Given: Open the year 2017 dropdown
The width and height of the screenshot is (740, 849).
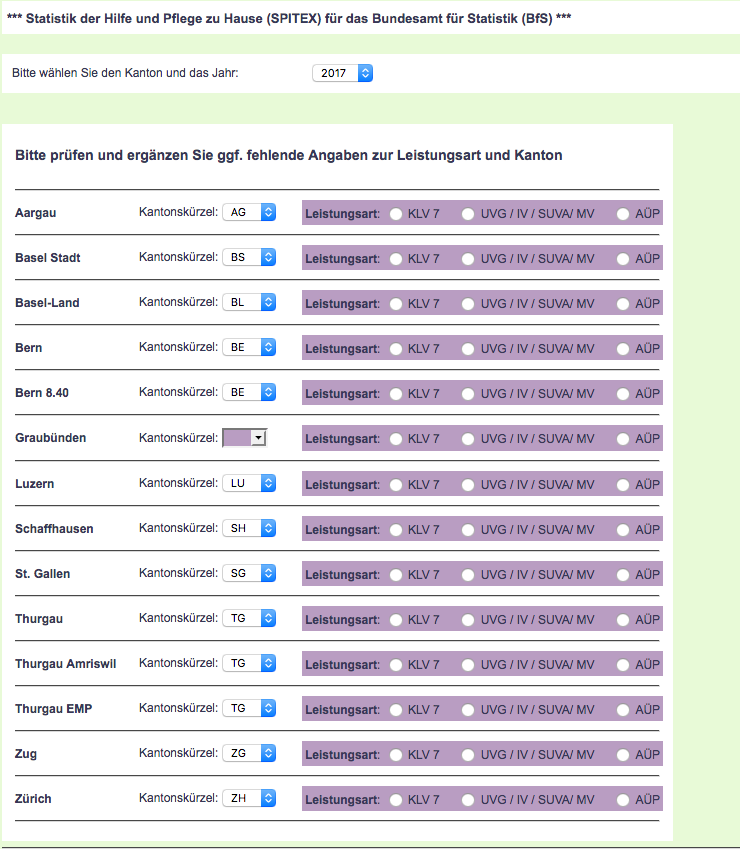Looking at the screenshot, I should tap(342, 73).
